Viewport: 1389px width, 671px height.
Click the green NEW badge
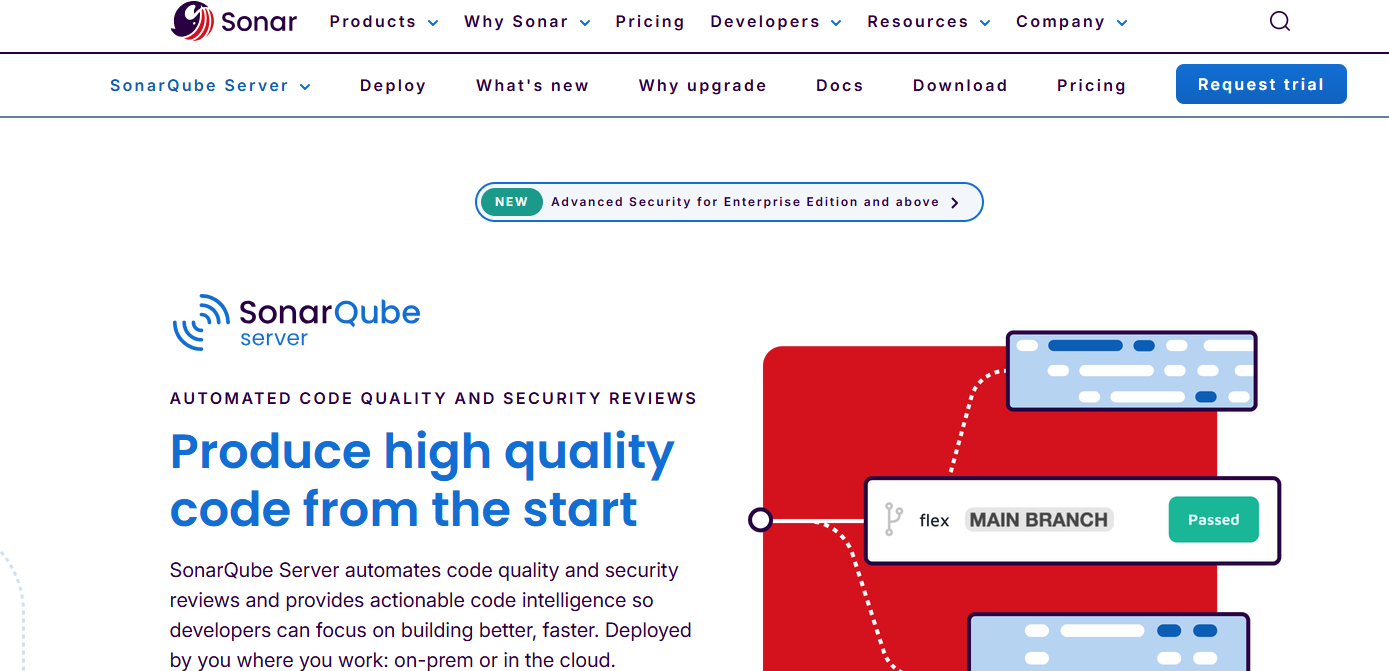point(511,202)
